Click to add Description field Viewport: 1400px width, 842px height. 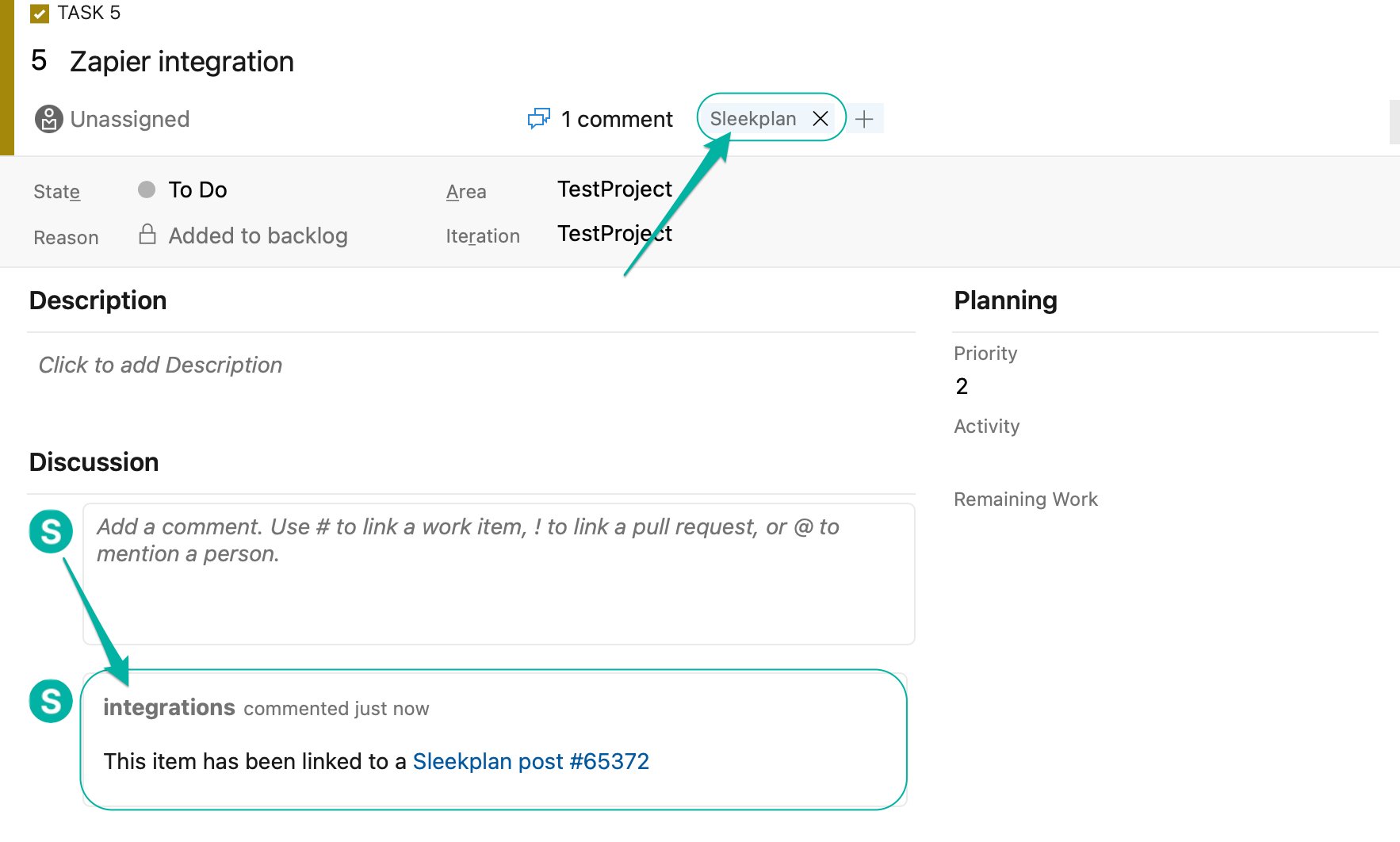tap(160, 365)
